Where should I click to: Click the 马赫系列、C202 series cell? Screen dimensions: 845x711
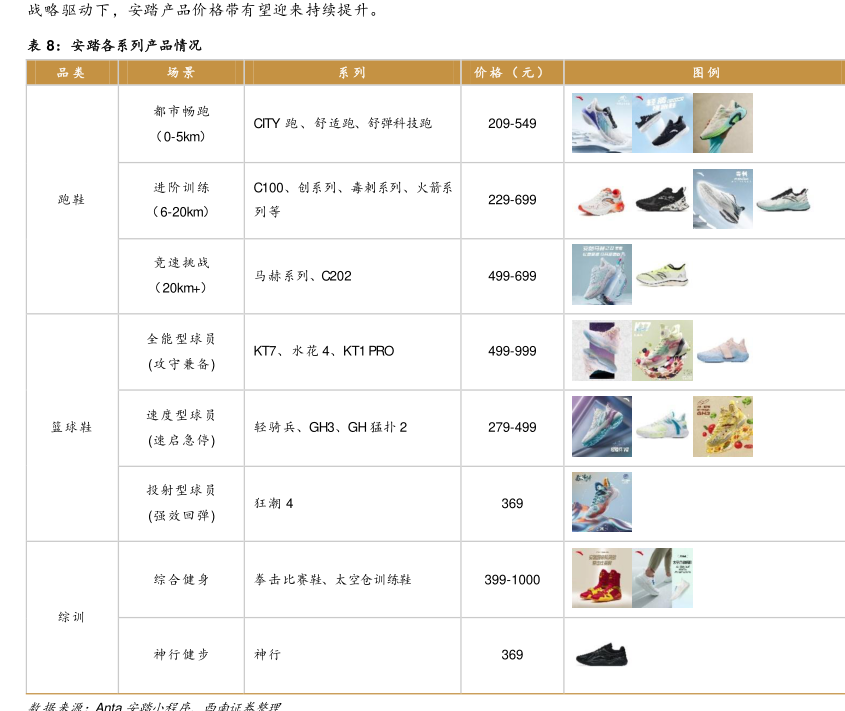click(303, 276)
